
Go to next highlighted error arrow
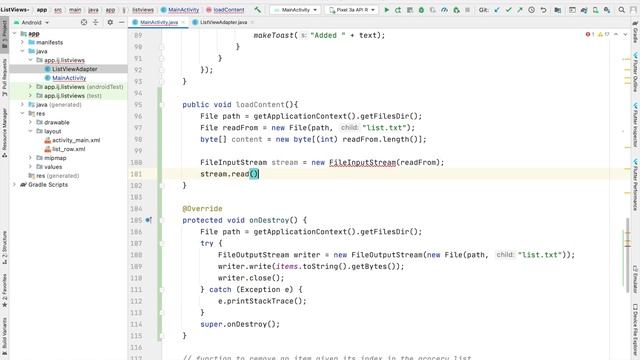[625, 35]
